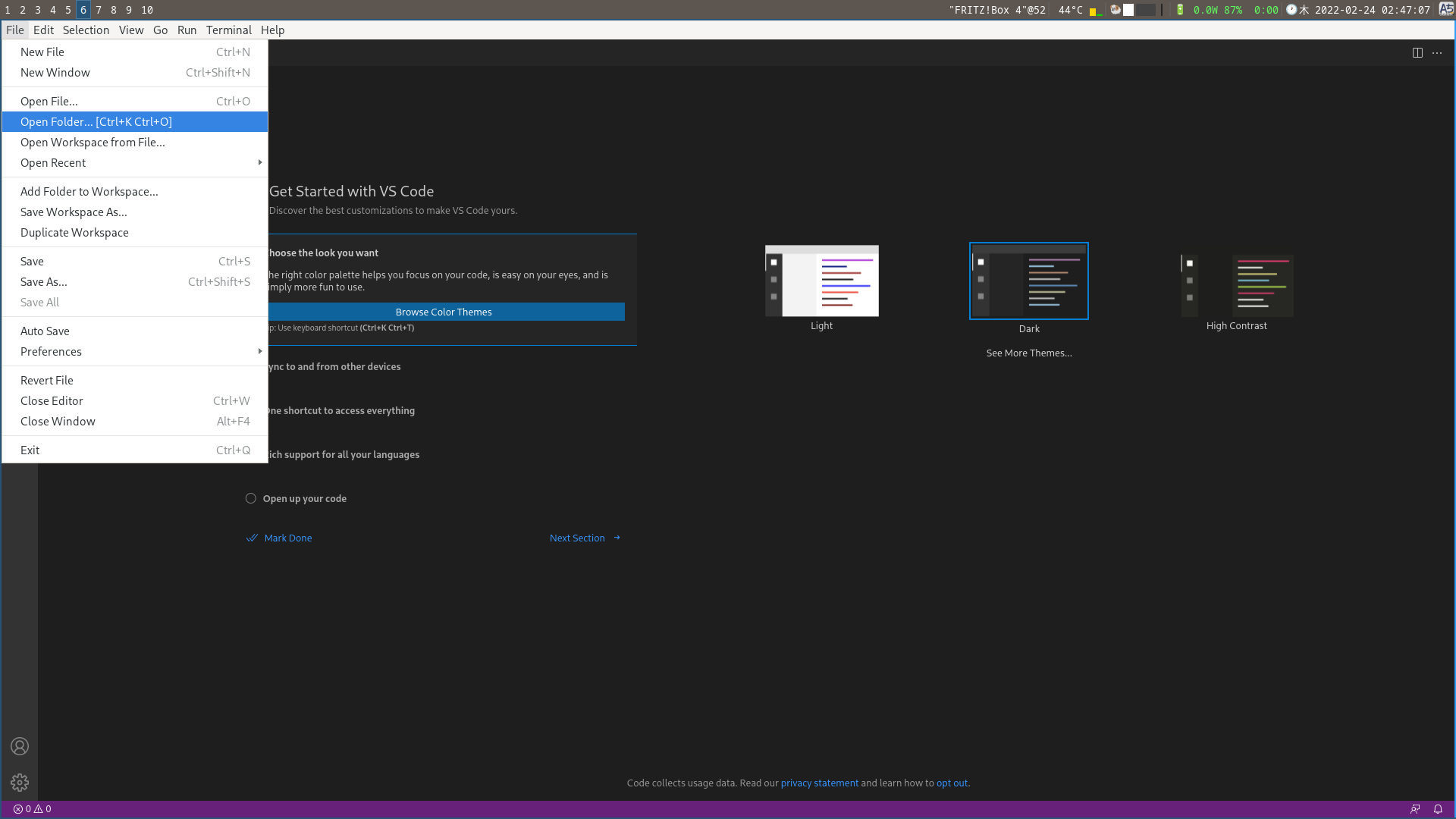Toggle the Open up your code radio circle
Image resolution: width=1456 pixels, height=819 pixels.
(251, 498)
